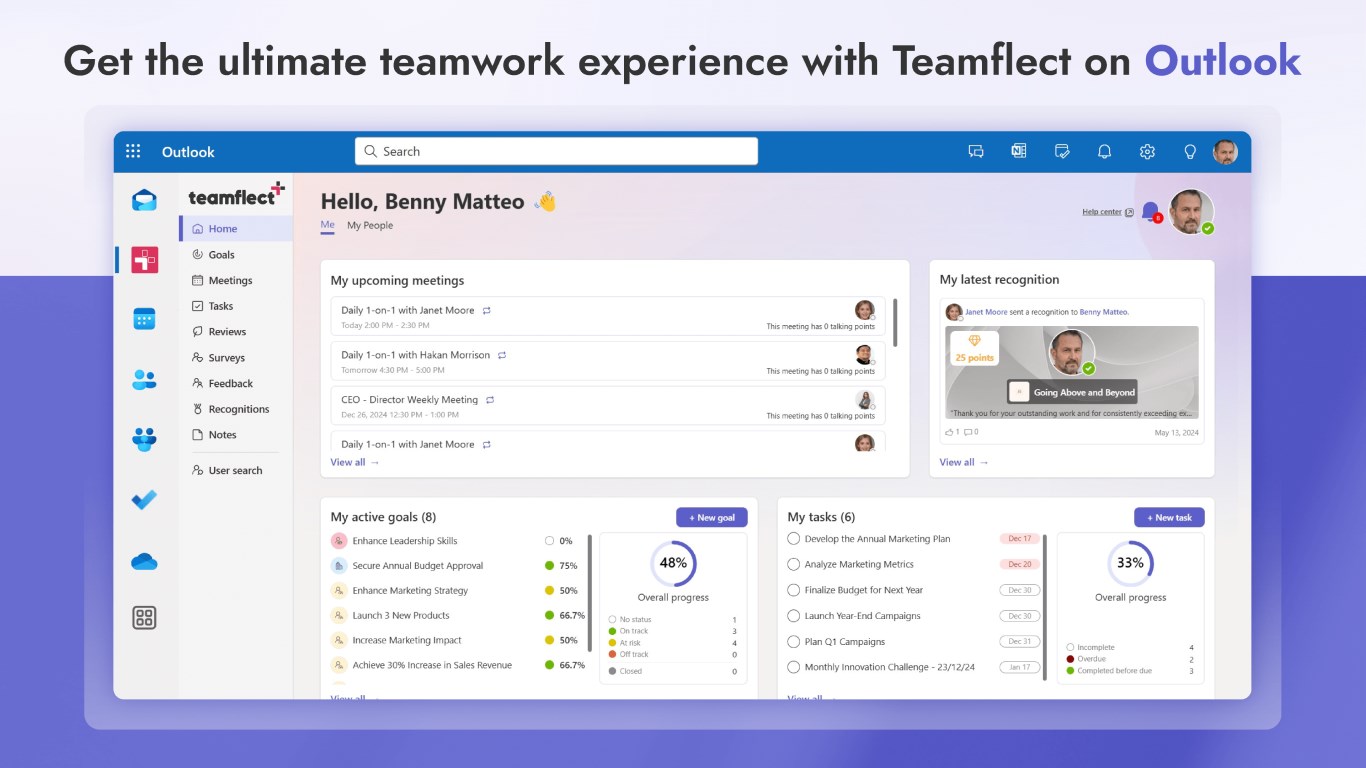1366x768 pixels.
Task: Switch to the Me tab
Action: click(x=327, y=226)
